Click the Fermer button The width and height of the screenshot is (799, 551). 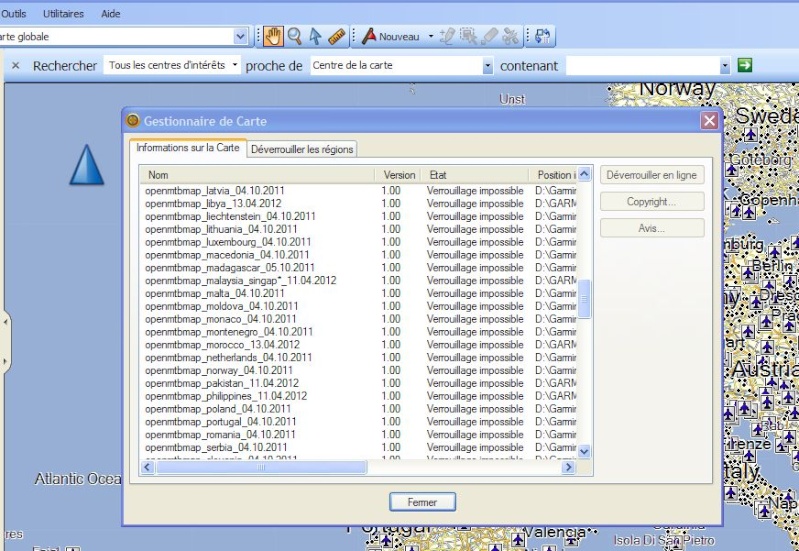(422, 502)
